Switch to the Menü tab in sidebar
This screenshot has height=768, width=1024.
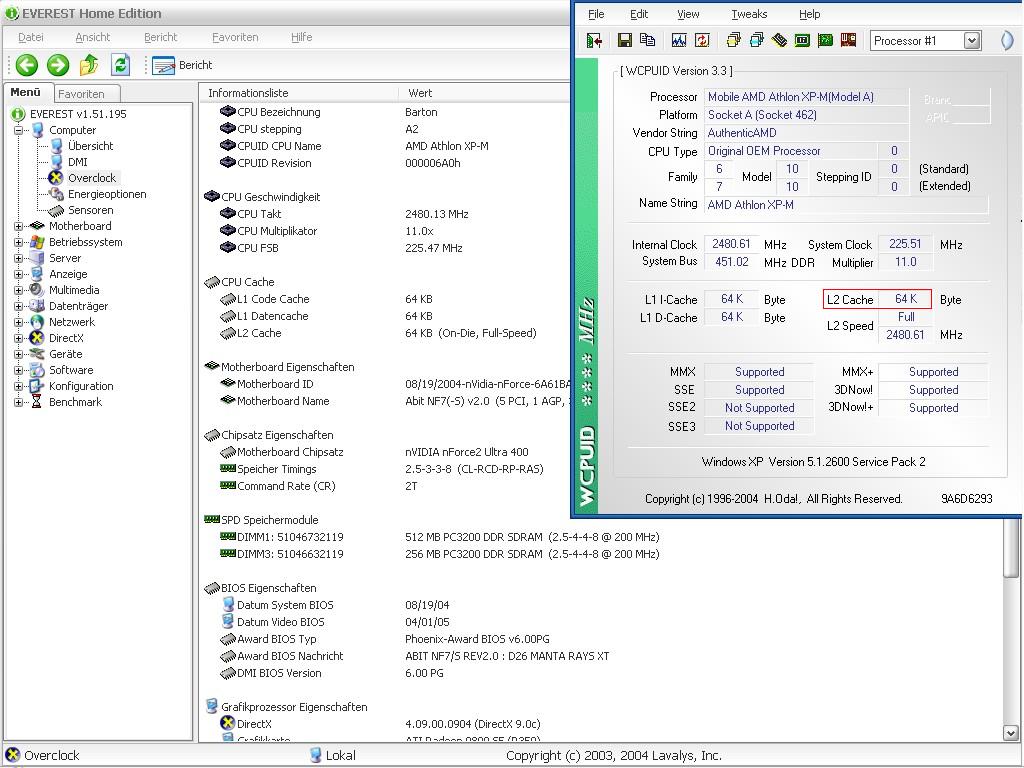[x=27, y=93]
